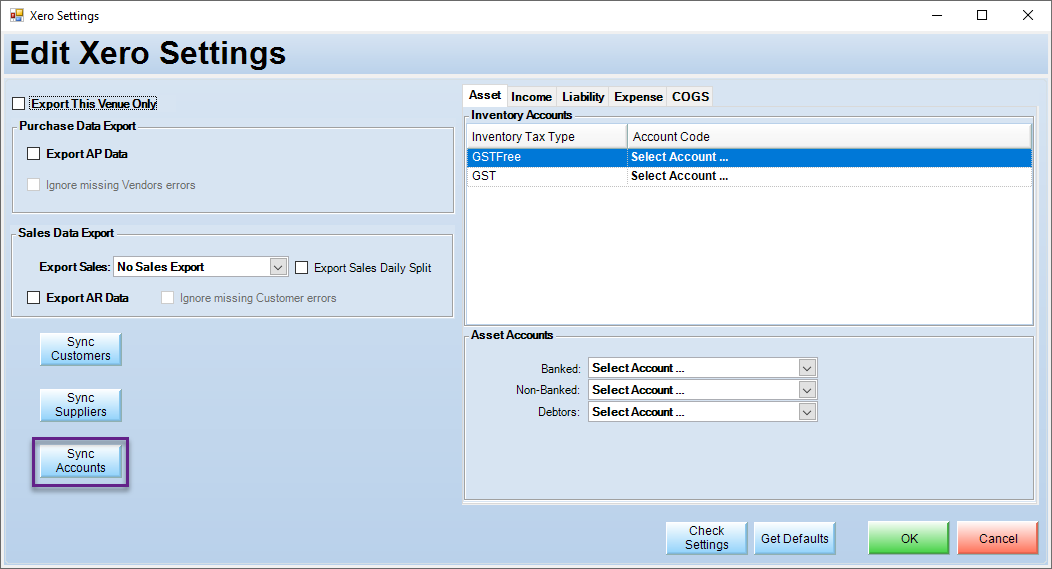Click the Account Code column header
The height and width of the screenshot is (569, 1052).
830,136
